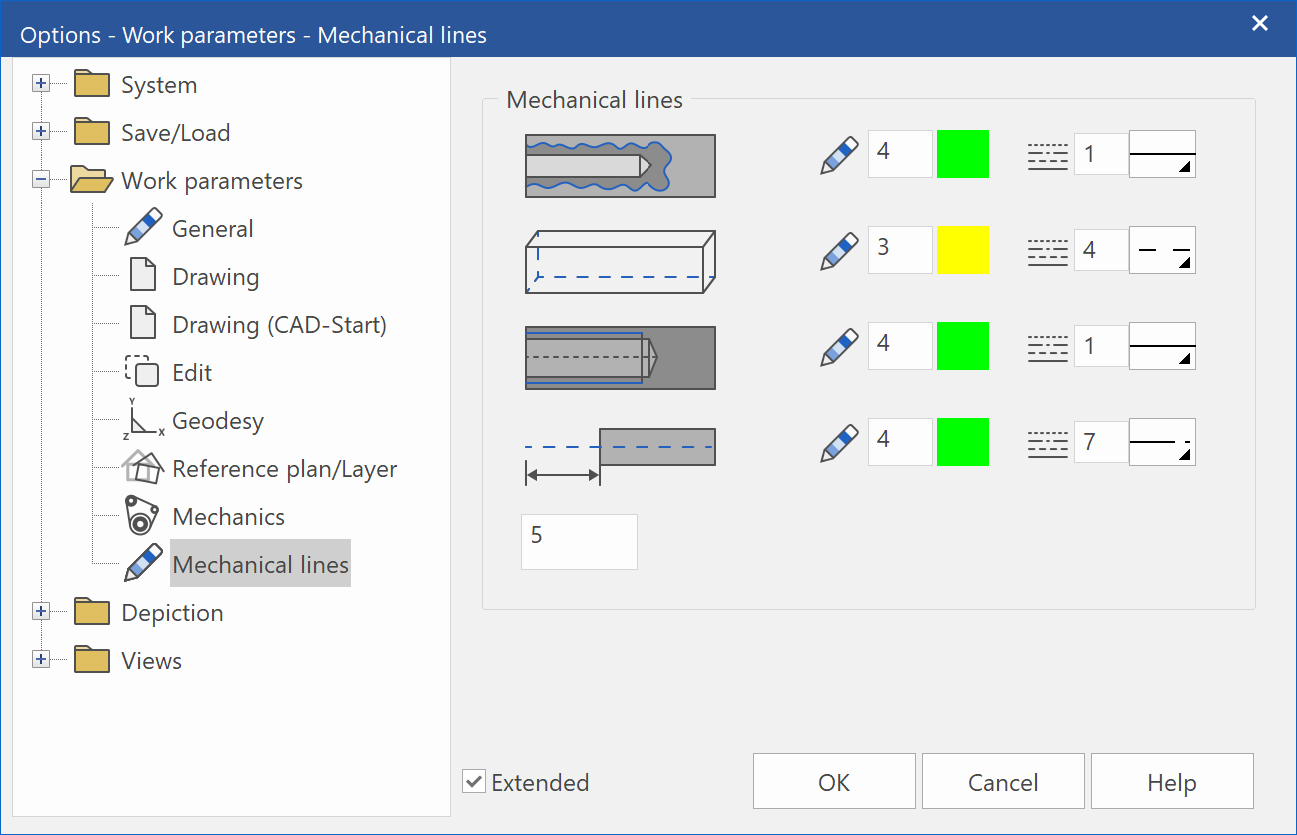Open dashed line type dropdown
Viewport: 1297px width, 835px height.
[1162, 250]
